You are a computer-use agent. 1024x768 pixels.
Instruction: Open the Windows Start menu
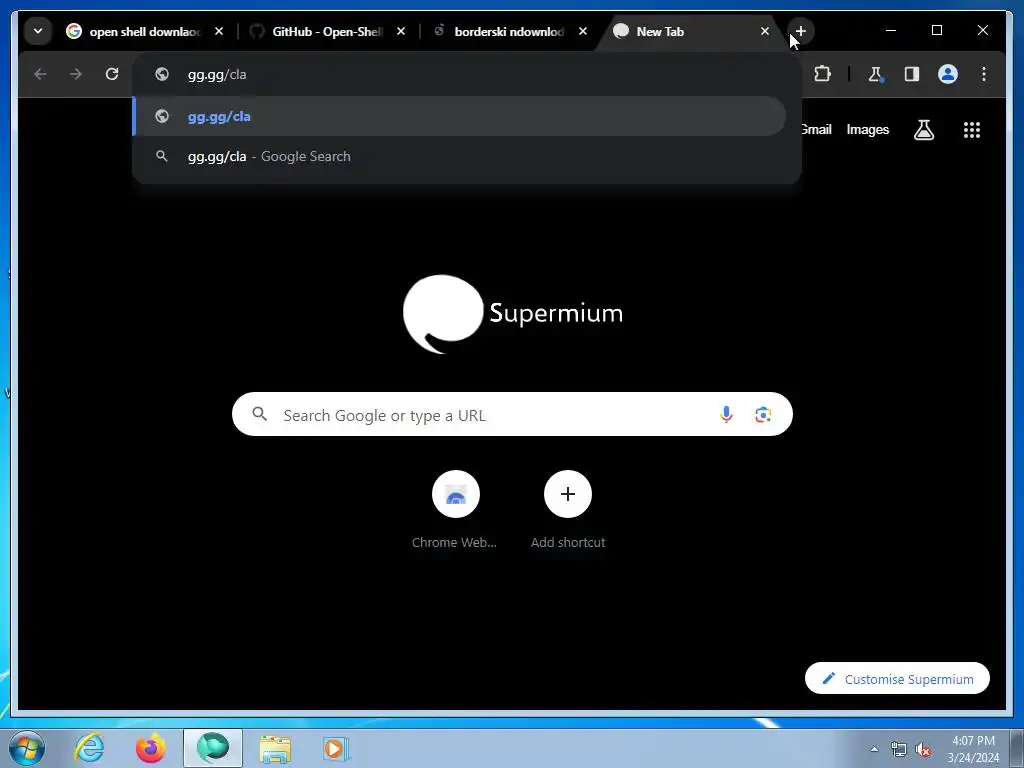coord(26,748)
